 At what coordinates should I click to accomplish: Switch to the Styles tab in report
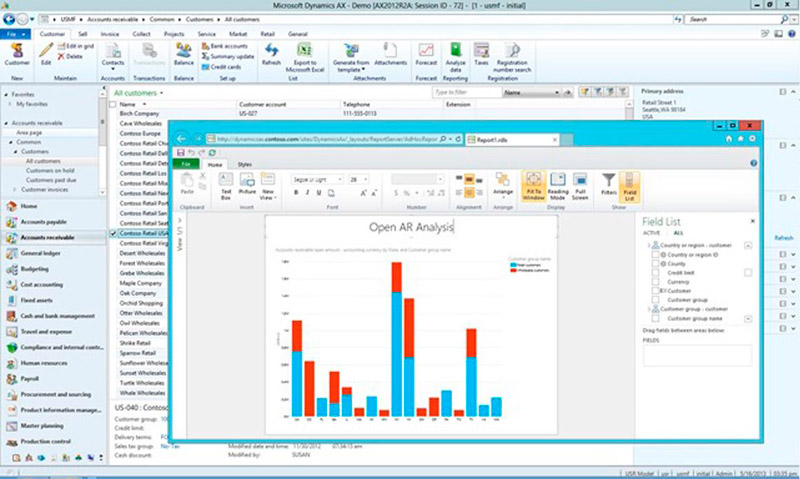click(244, 164)
